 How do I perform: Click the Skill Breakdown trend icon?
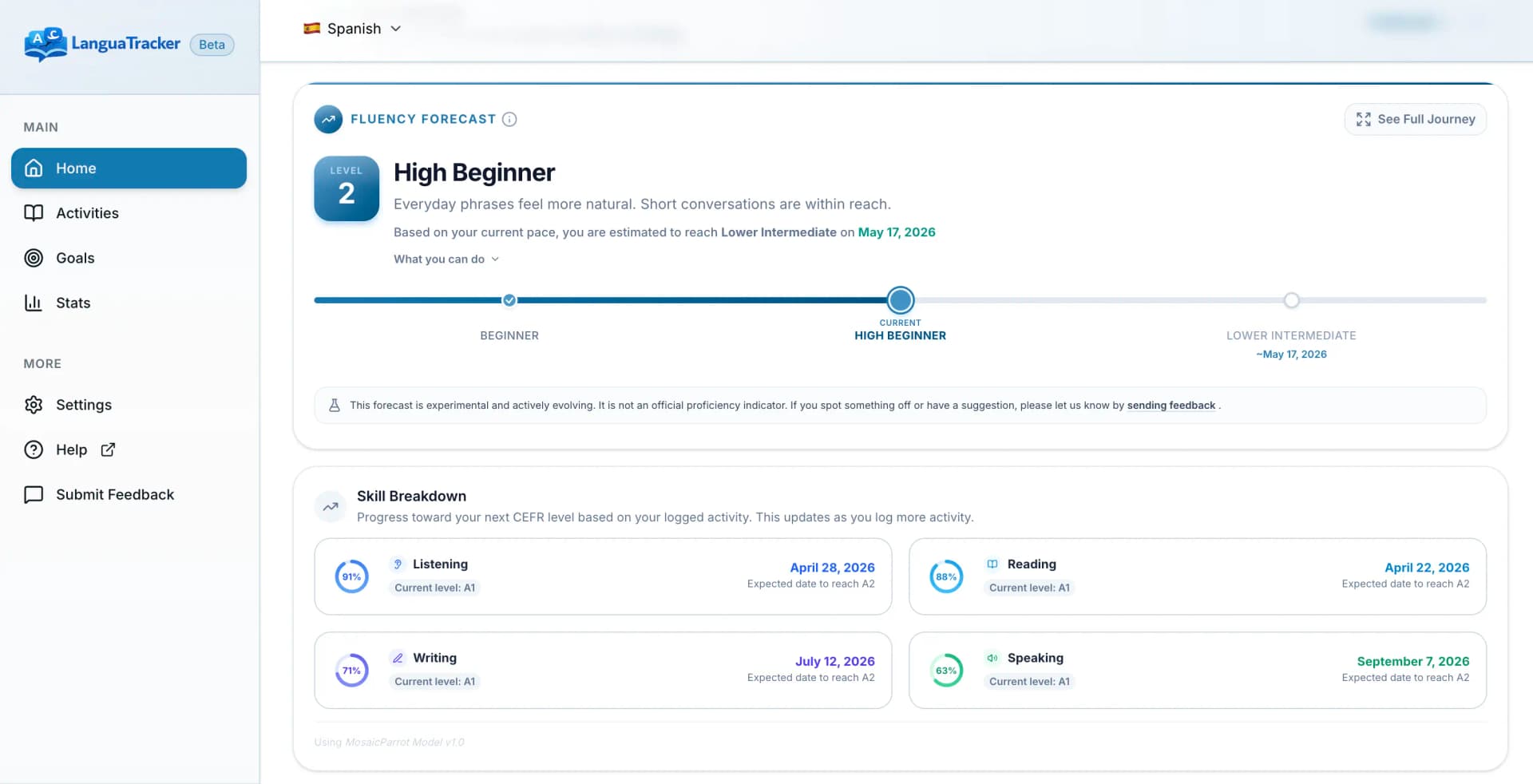(x=331, y=506)
